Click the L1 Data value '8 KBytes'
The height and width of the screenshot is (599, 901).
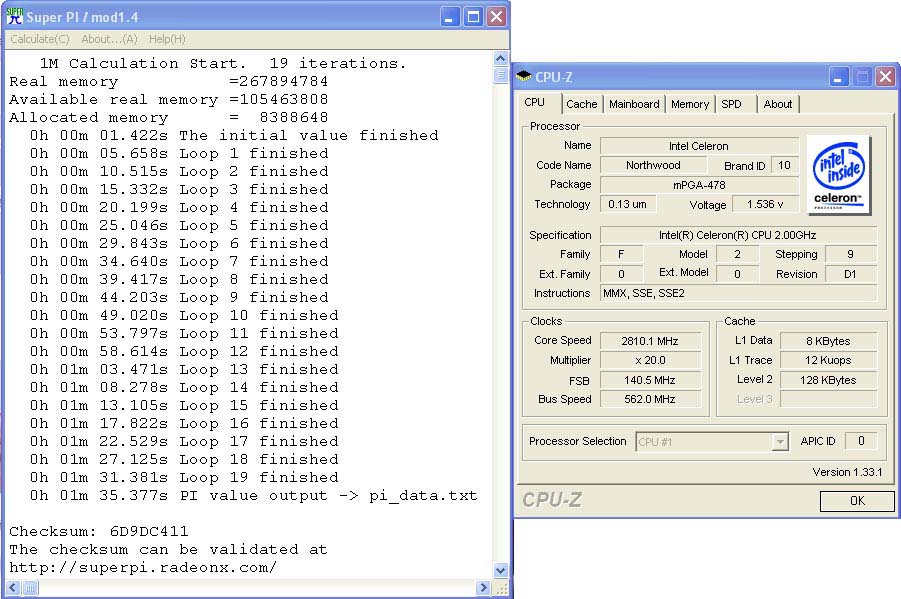tap(828, 341)
